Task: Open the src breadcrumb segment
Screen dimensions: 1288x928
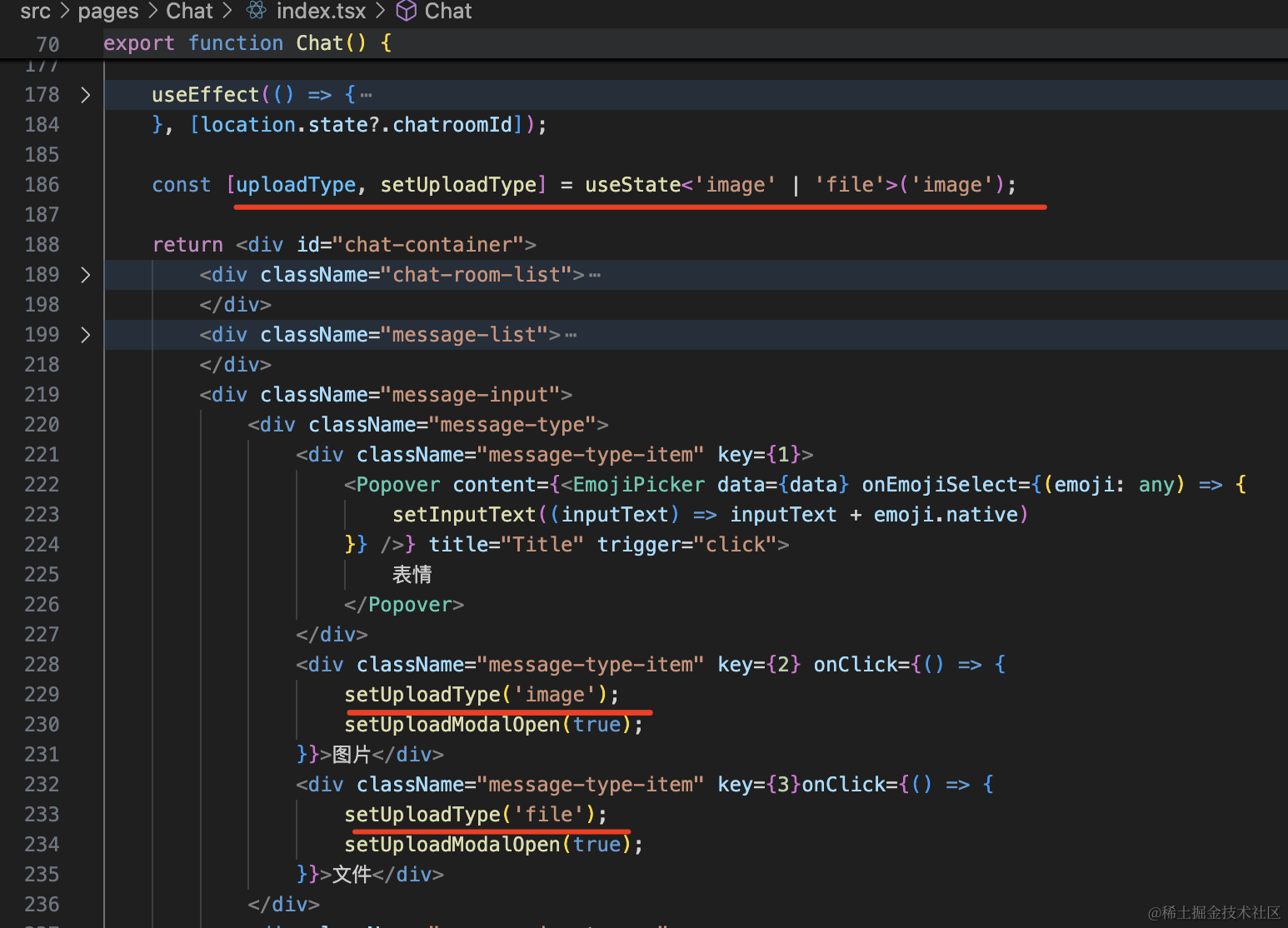Action: pyautogui.click(x=35, y=11)
